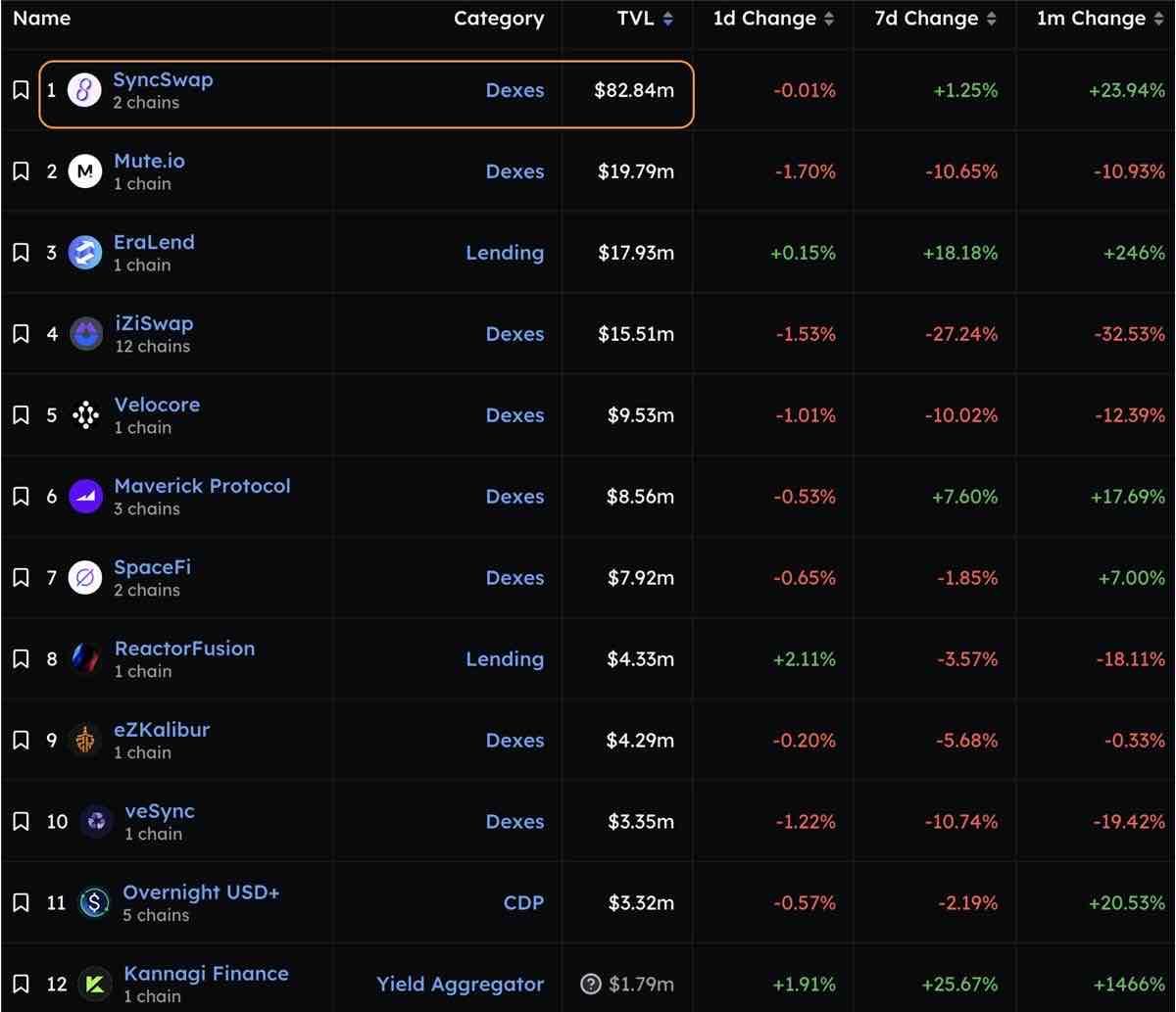The width and height of the screenshot is (1176, 1012).
Task: Bookmark the Kannagi Finance protocol
Action: [x=21, y=984]
